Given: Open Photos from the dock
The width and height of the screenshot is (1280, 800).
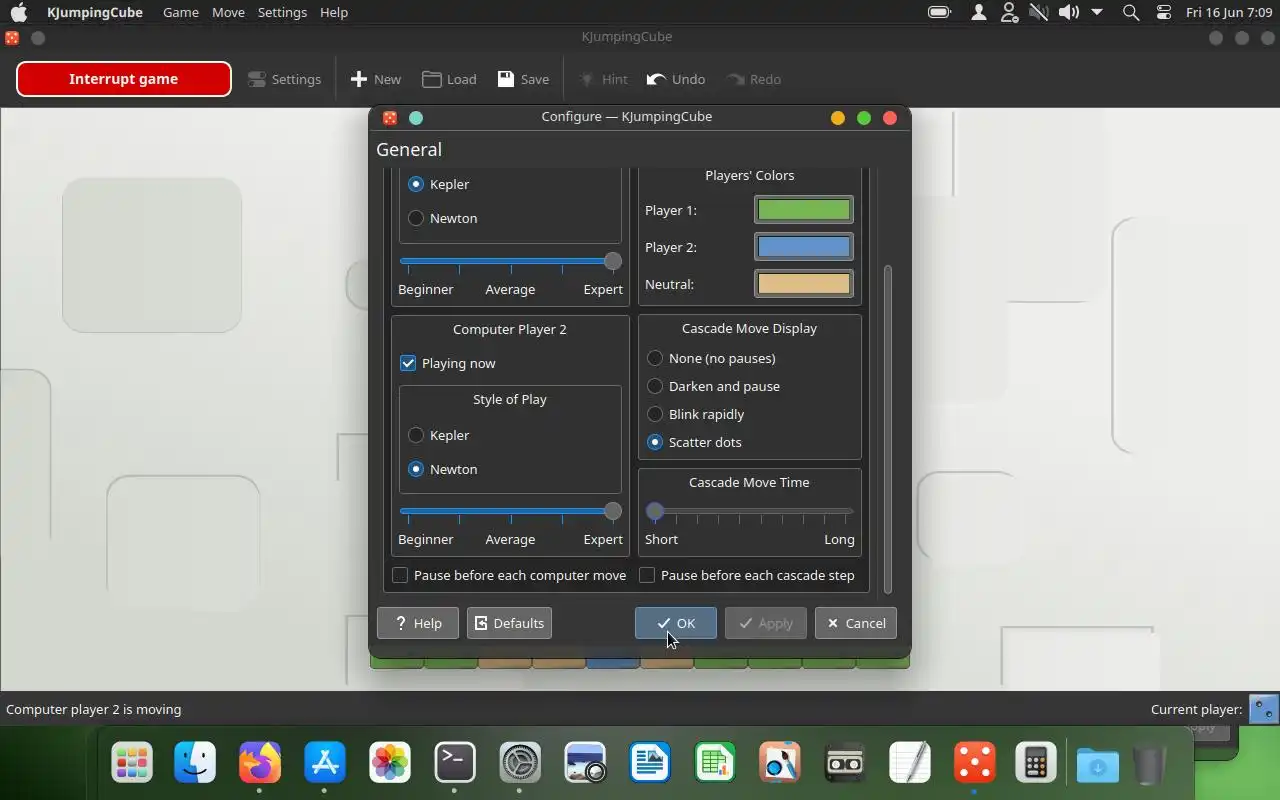Looking at the screenshot, I should (390, 764).
